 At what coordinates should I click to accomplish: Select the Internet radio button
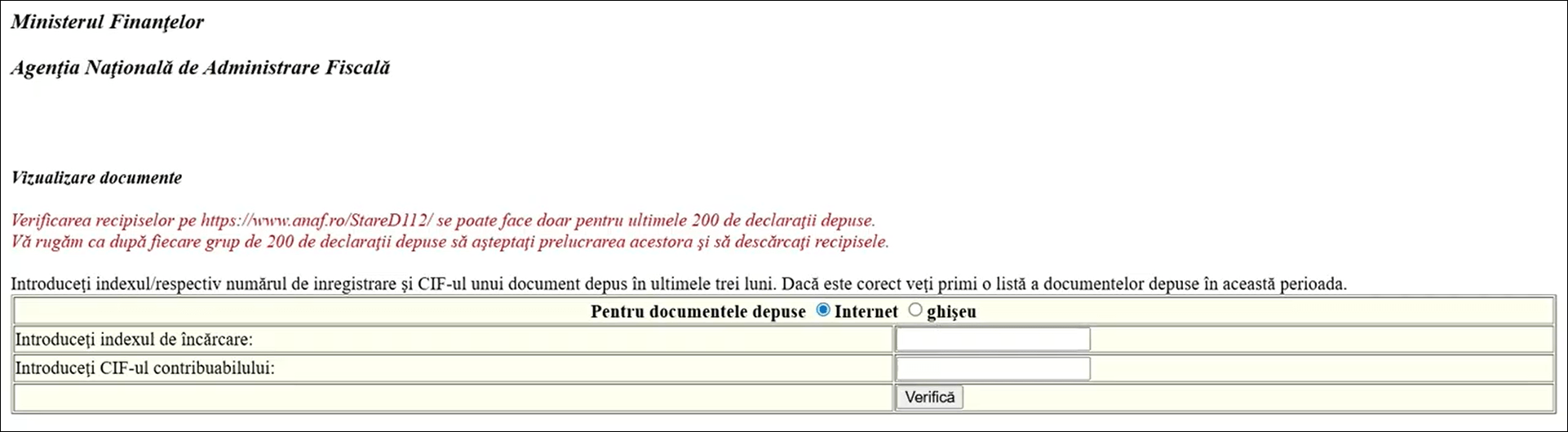pos(823,310)
